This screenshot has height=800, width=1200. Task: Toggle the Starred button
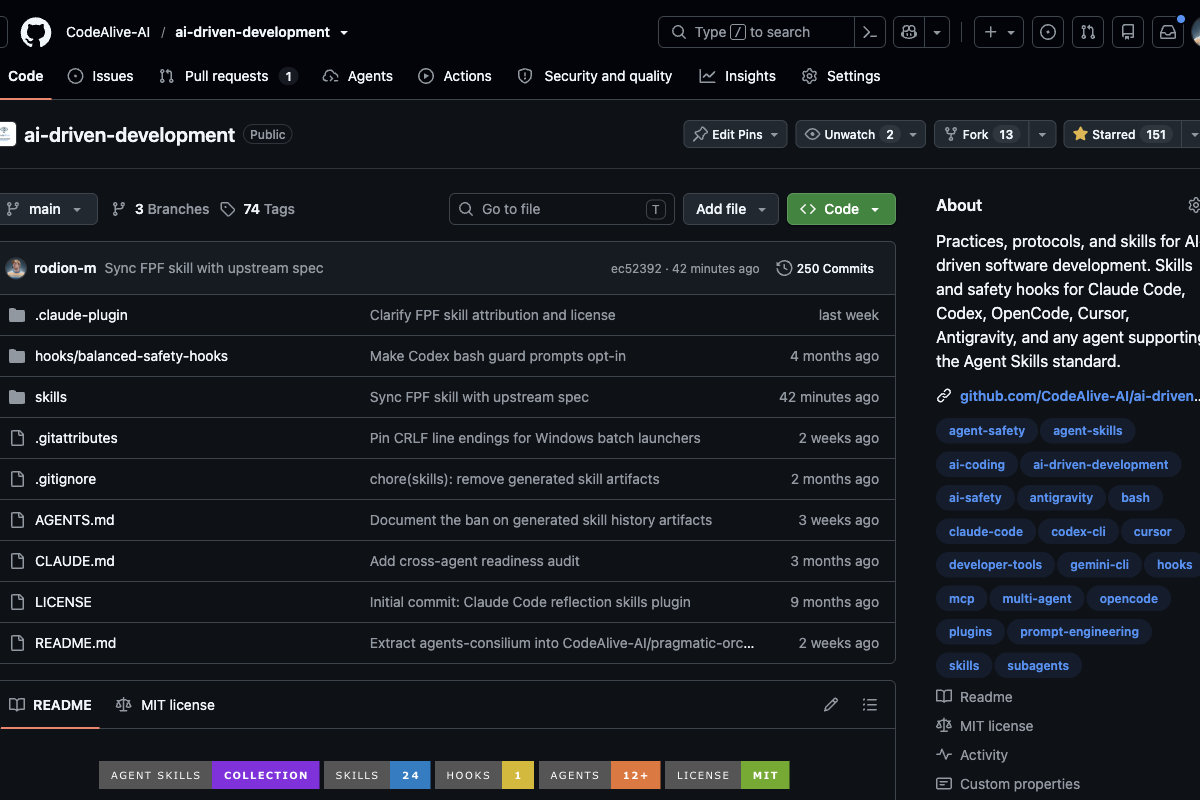tap(1121, 134)
